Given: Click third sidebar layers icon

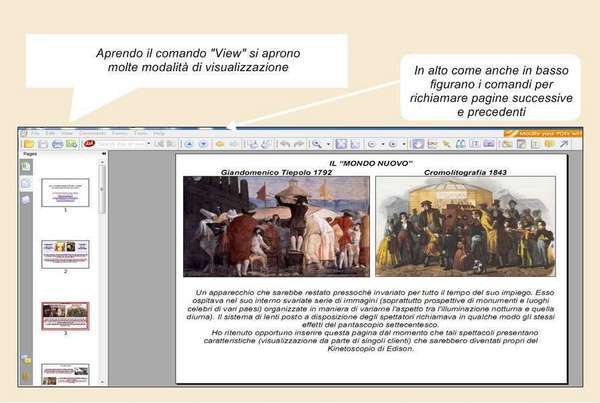Looking at the screenshot, I should (26, 199).
